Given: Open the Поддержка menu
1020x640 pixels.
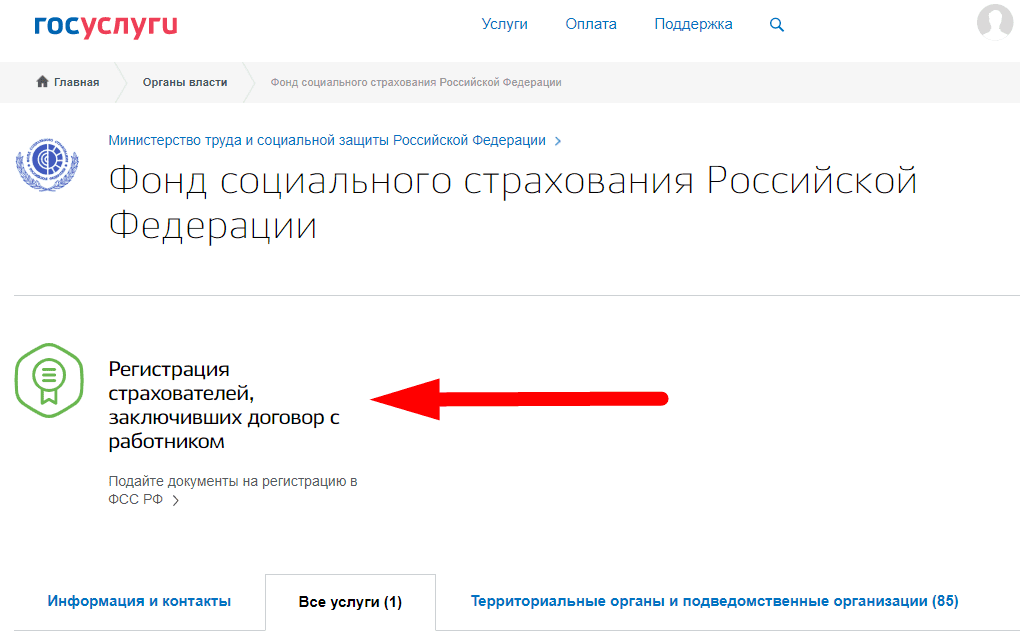Looking at the screenshot, I should coord(693,24).
